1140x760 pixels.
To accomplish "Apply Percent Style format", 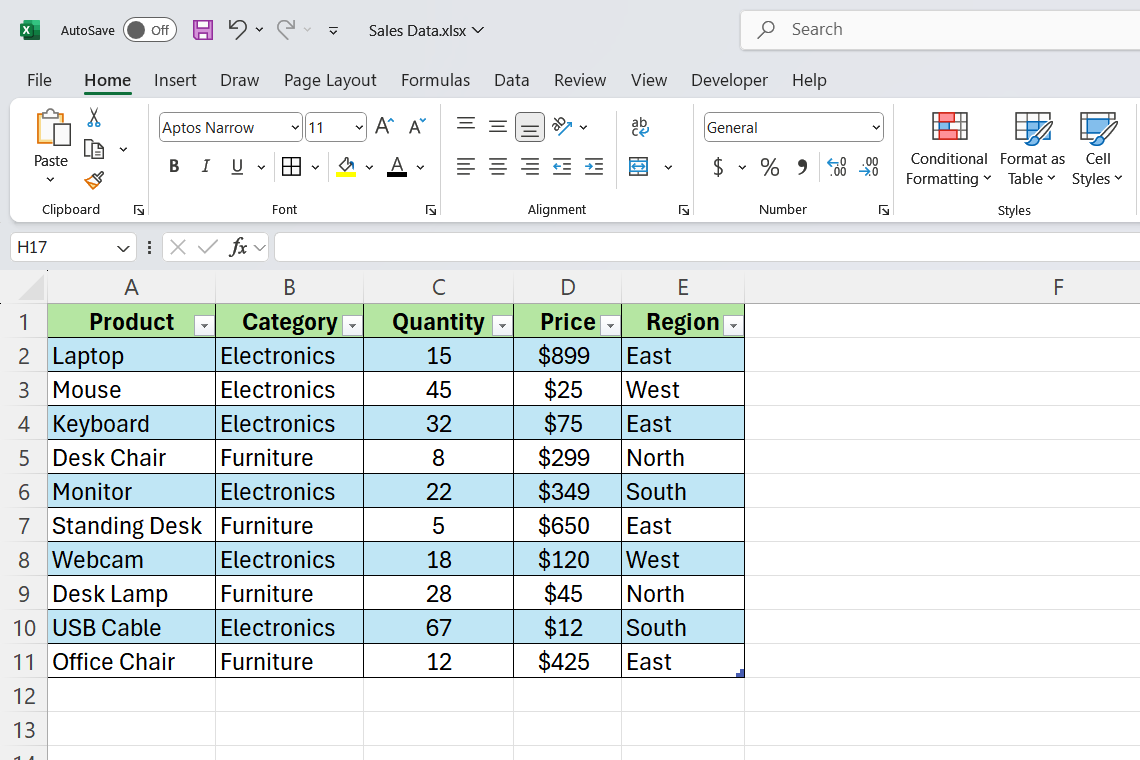I will (x=770, y=167).
